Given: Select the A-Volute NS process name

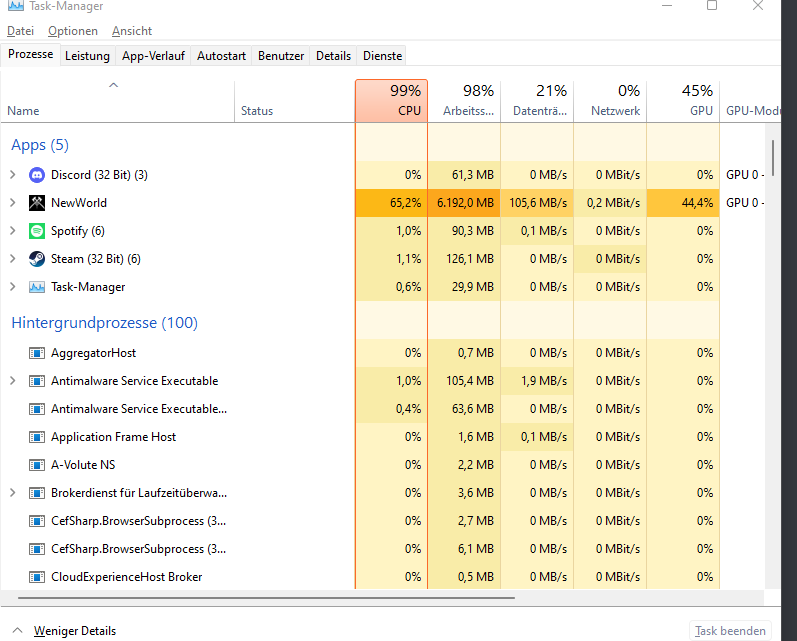Looking at the screenshot, I should point(83,465).
